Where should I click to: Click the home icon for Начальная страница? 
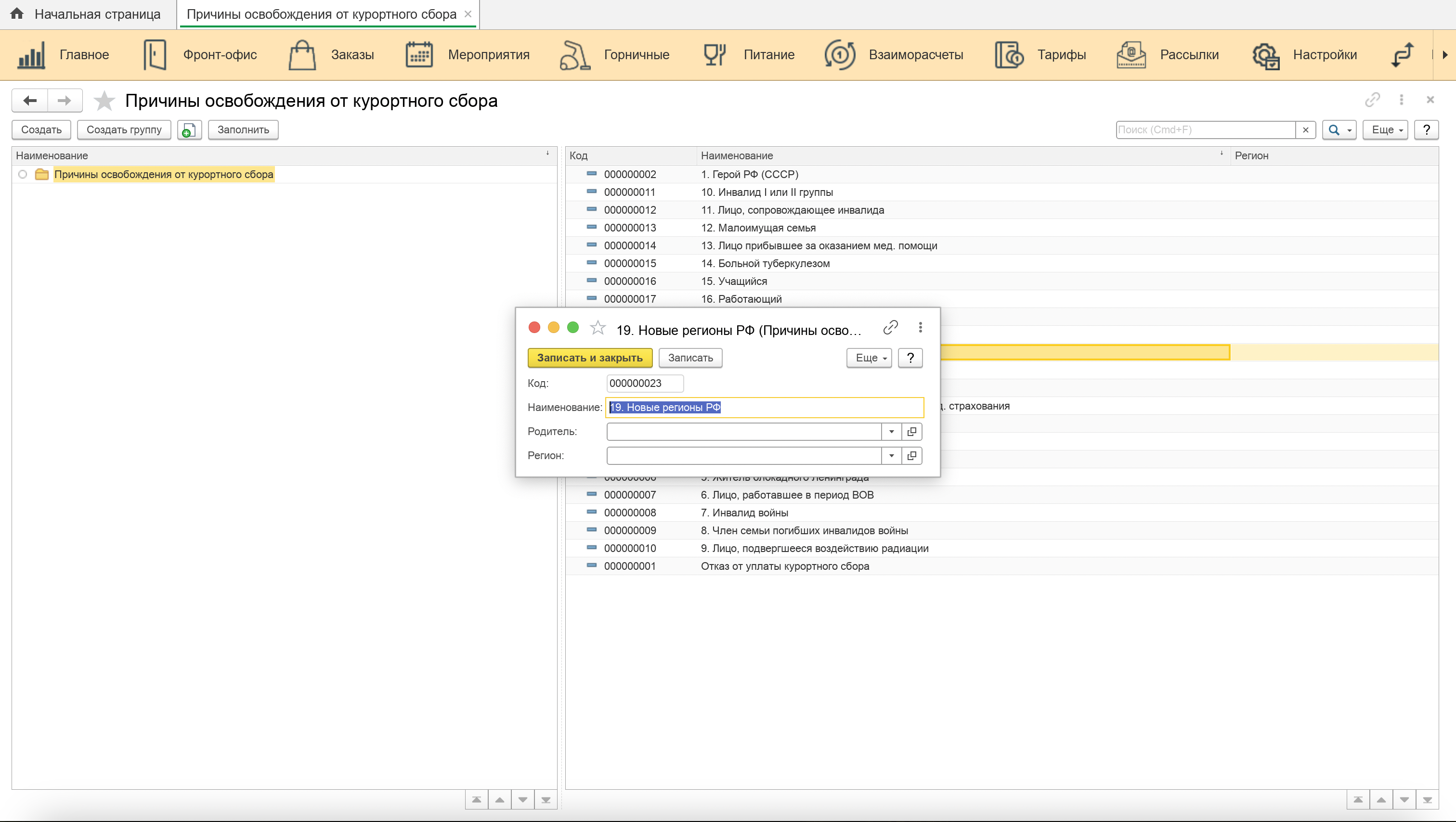(x=17, y=13)
